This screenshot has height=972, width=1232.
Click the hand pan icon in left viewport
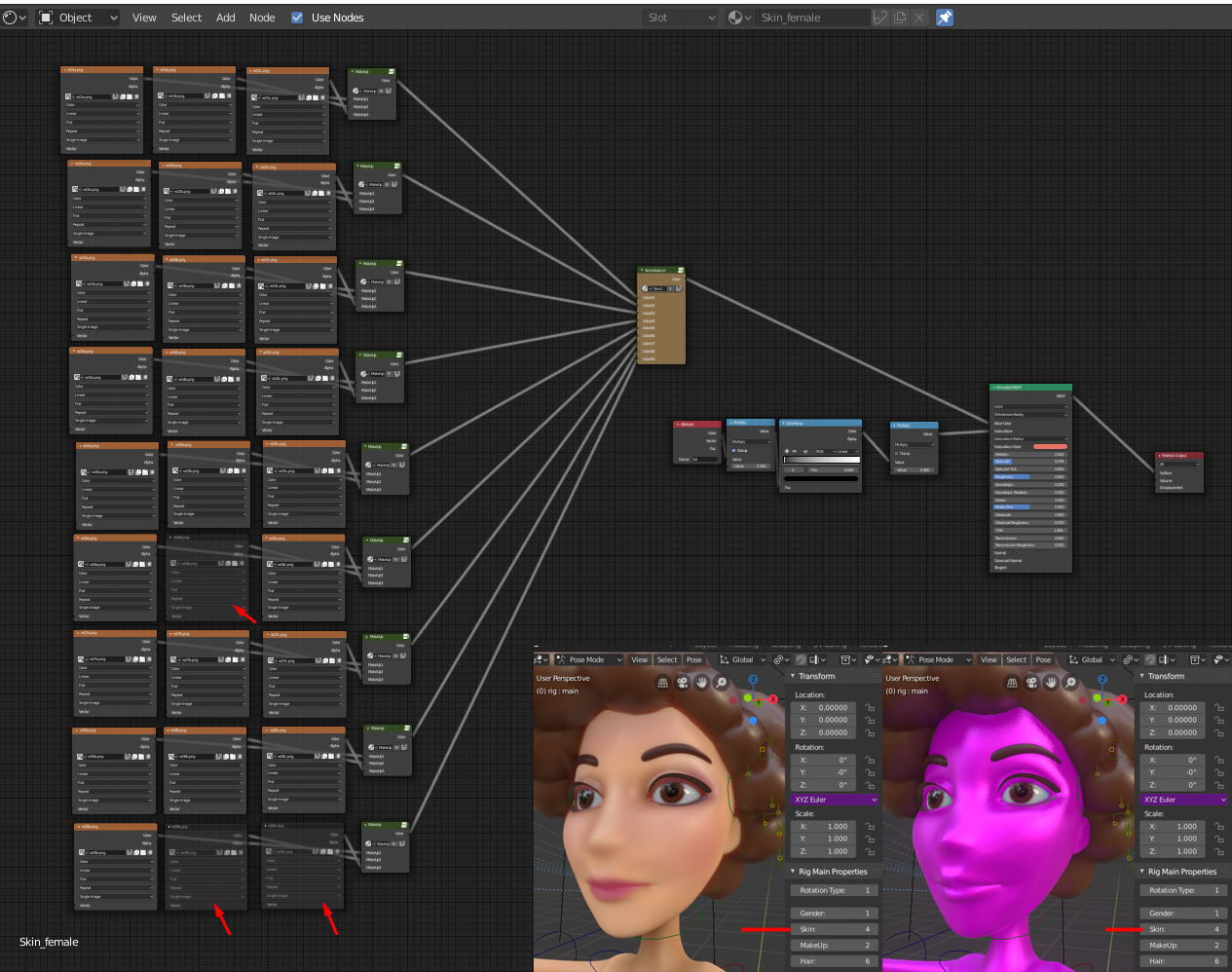[701, 683]
